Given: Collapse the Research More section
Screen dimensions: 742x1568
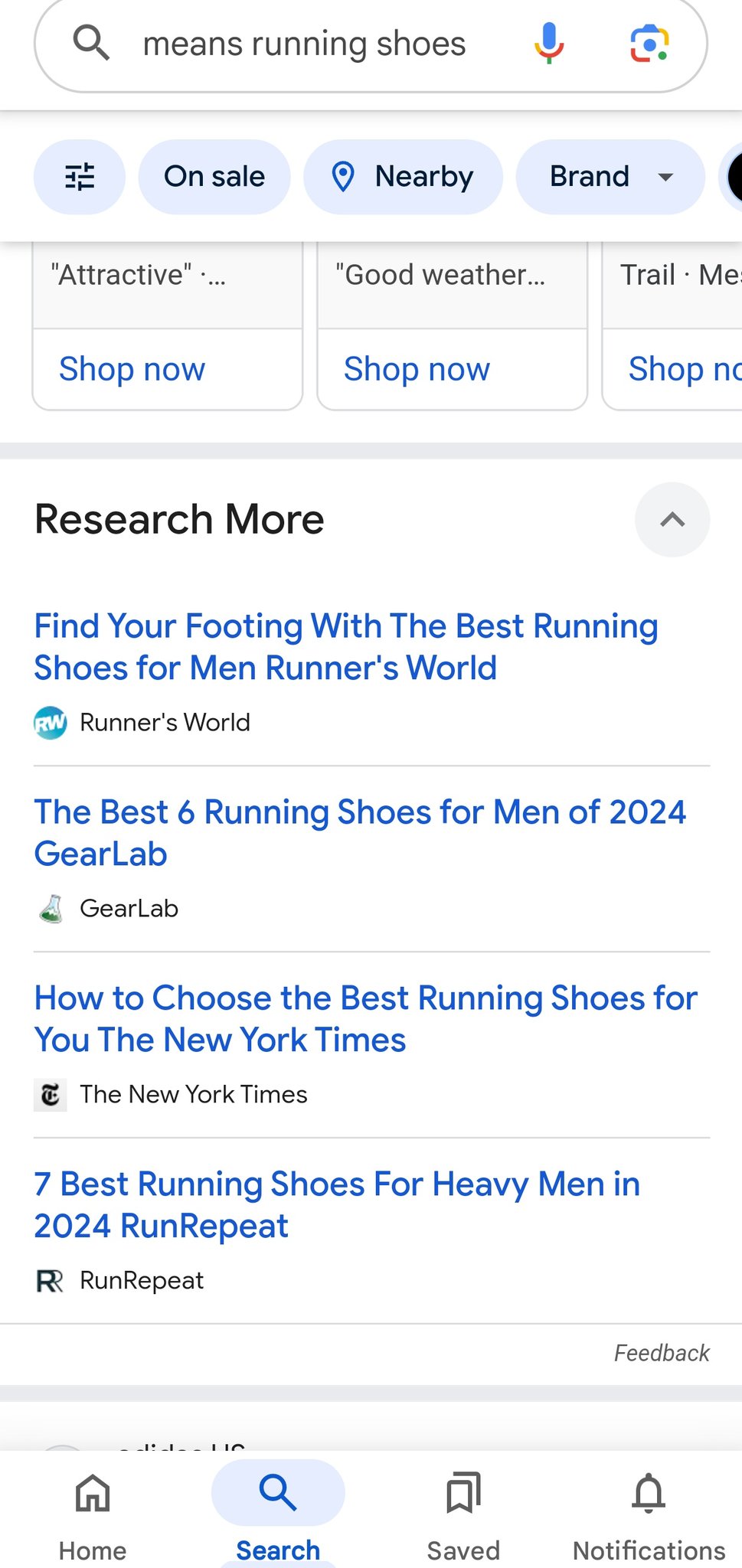Looking at the screenshot, I should click(x=672, y=520).
